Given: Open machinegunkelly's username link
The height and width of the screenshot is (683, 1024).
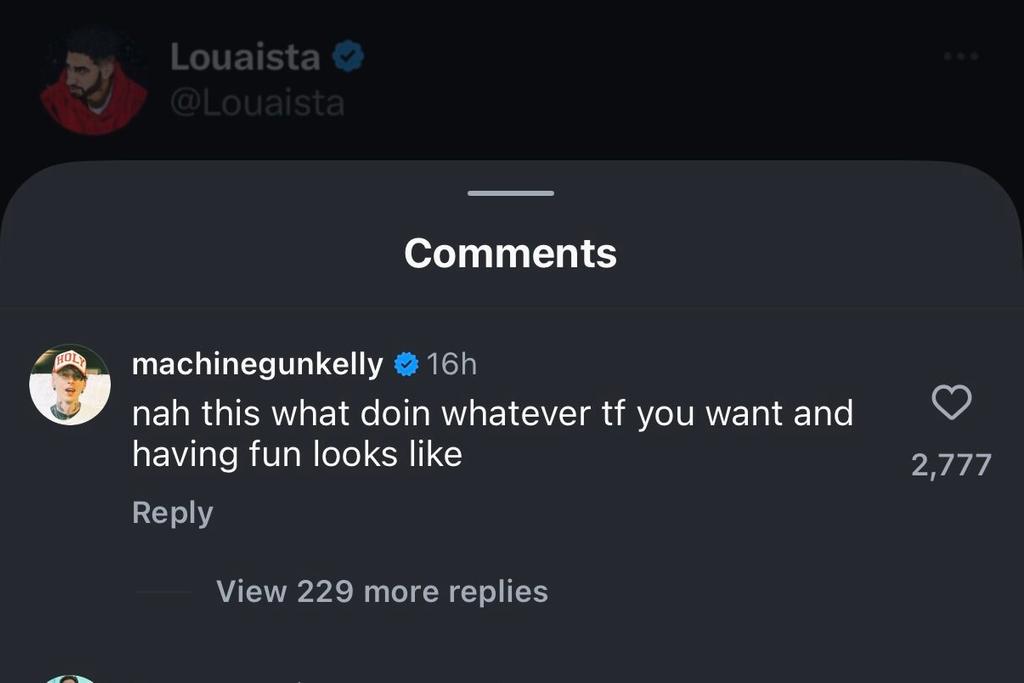Looking at the screenshot, I should point(258,364).
